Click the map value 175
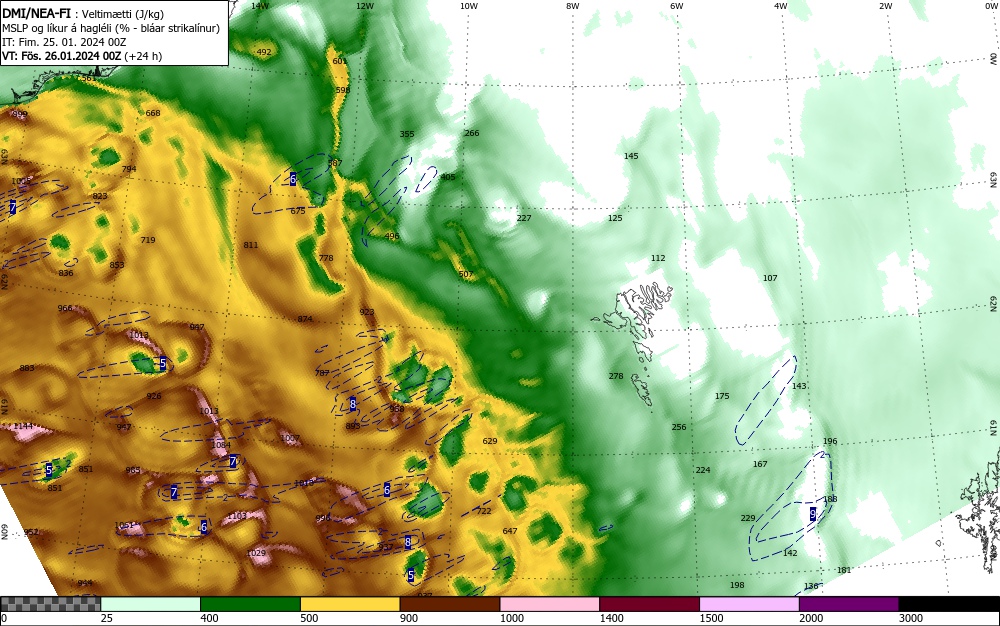Viewport: 1000px width, 626px height. pyautogui.click(x=722, y=396)
